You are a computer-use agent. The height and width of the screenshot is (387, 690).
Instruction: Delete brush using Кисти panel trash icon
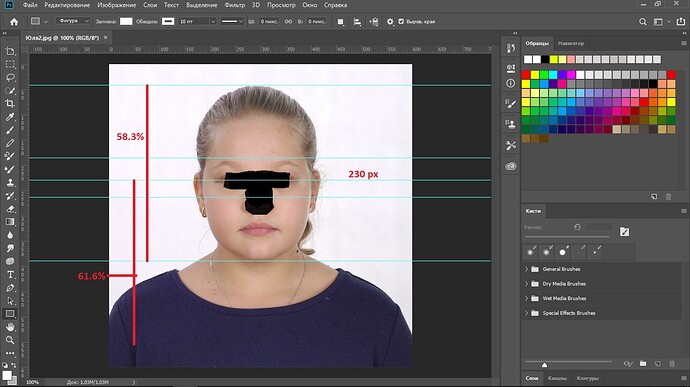[x=672, y=364]
